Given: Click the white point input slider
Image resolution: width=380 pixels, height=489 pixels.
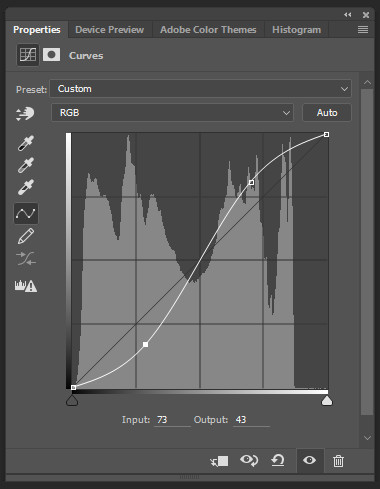Looking at the screenshot, I should tap(327, 400).
